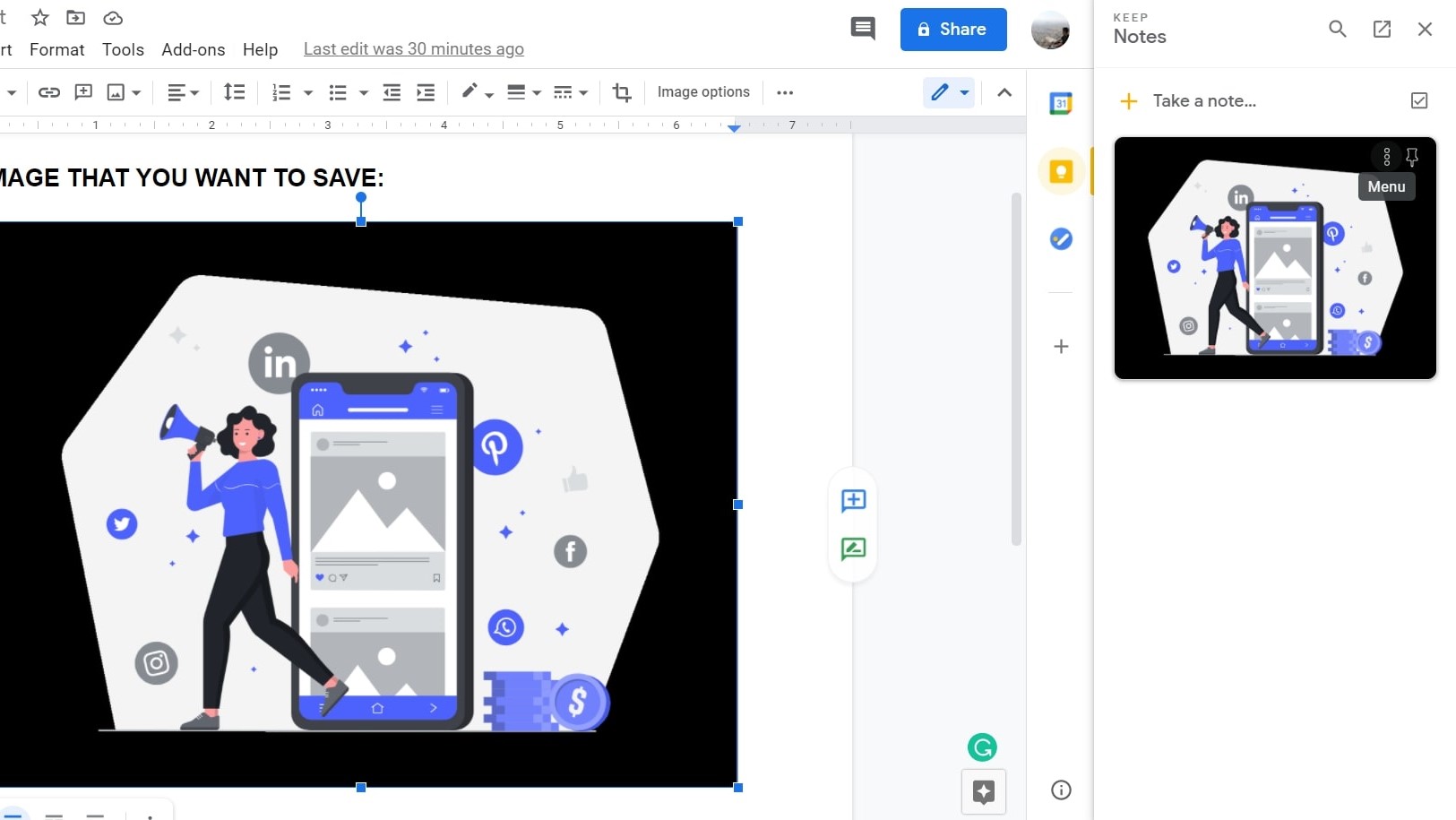Viewport: 1456px width, 820px height.
Task: Create a new list note in Keep
Action: pos(1419,100)
